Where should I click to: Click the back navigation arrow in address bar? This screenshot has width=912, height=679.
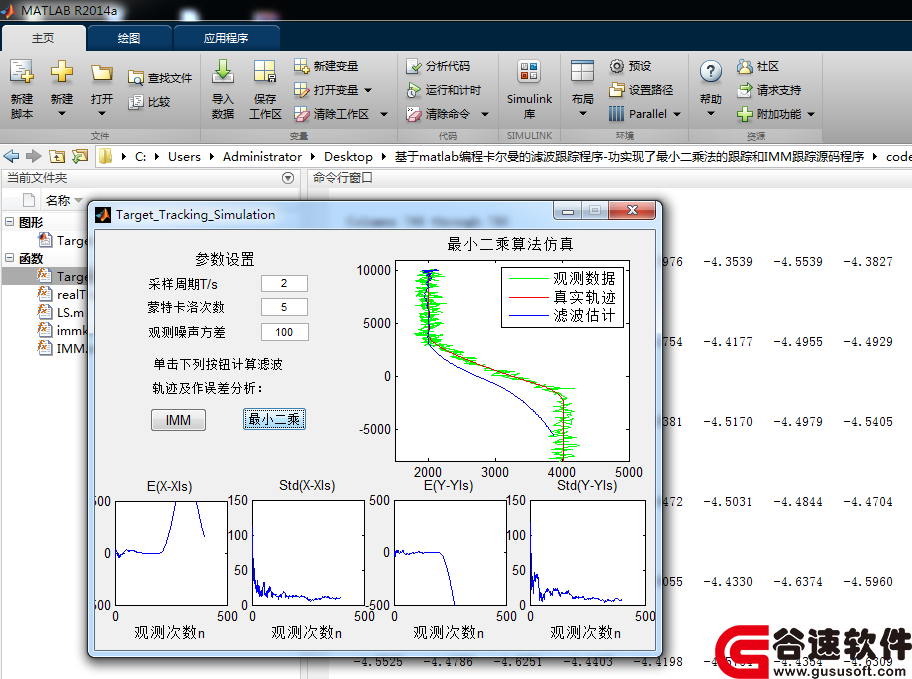(x=11, y=156)
